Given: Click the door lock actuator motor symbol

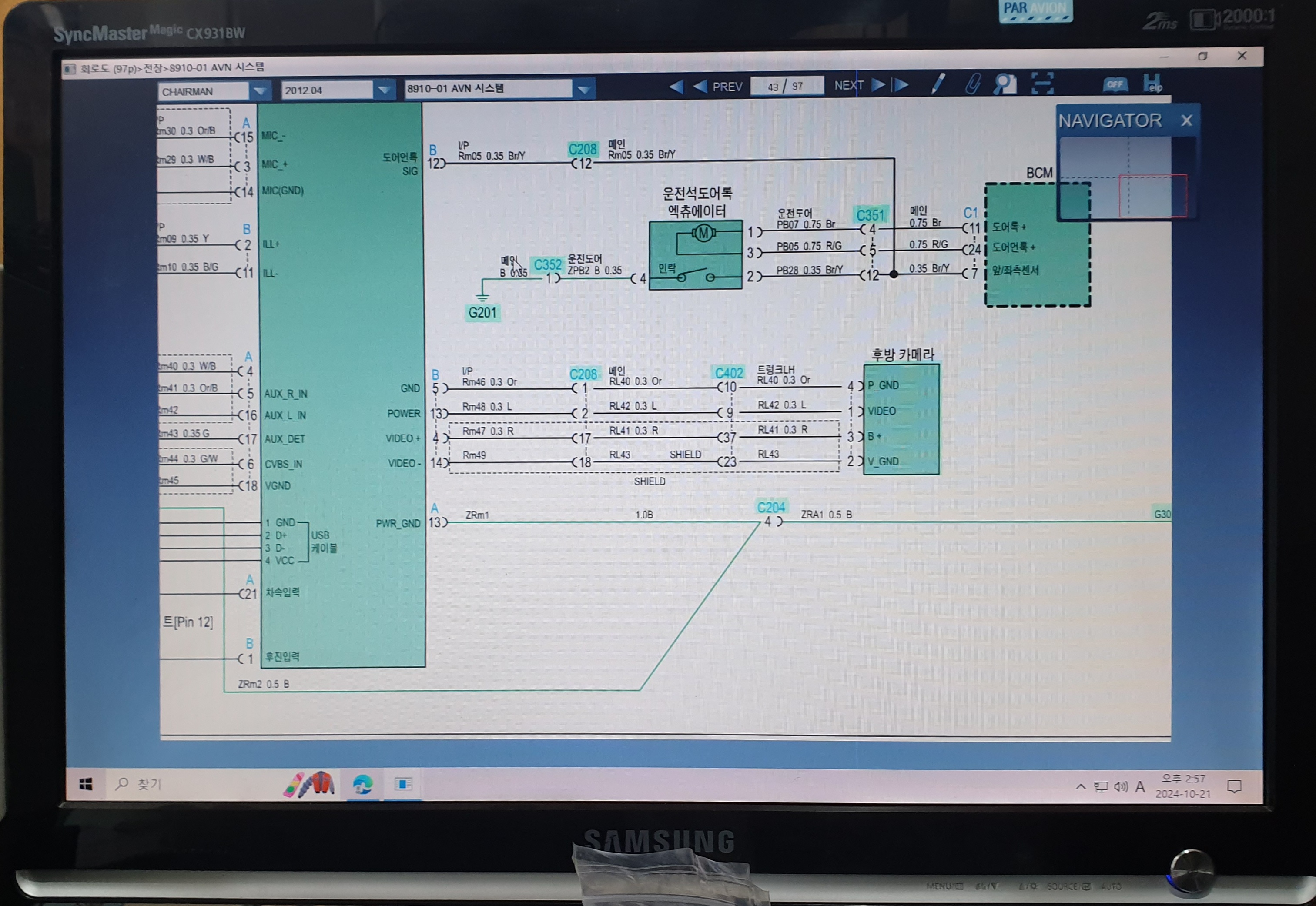Looking at the screenshot, I should point(703,233).
